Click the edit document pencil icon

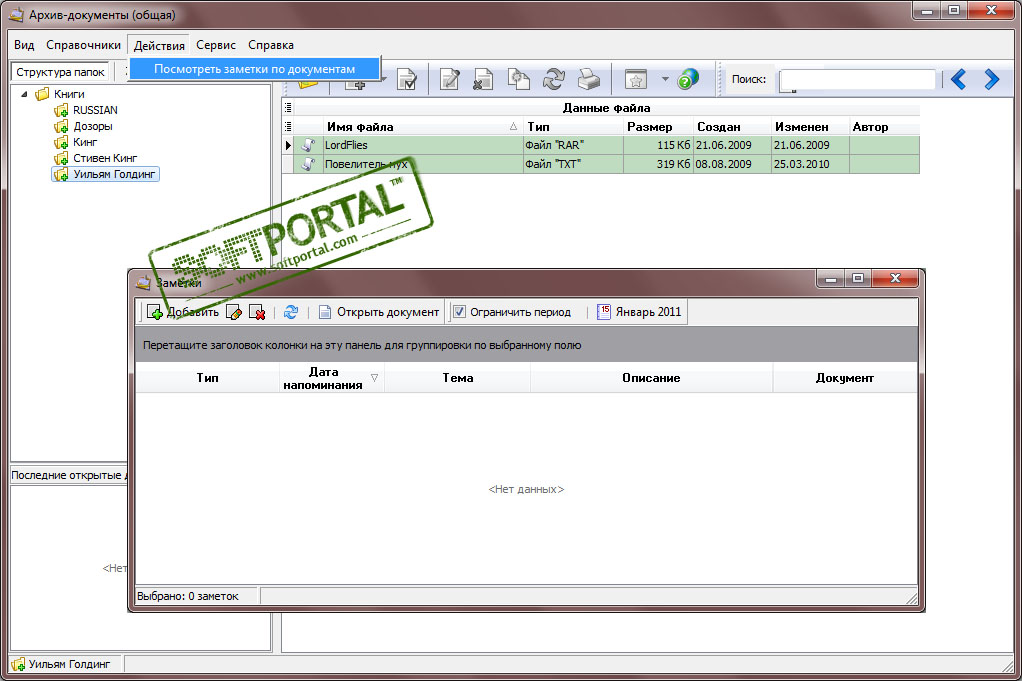click(x=450, y=80)
